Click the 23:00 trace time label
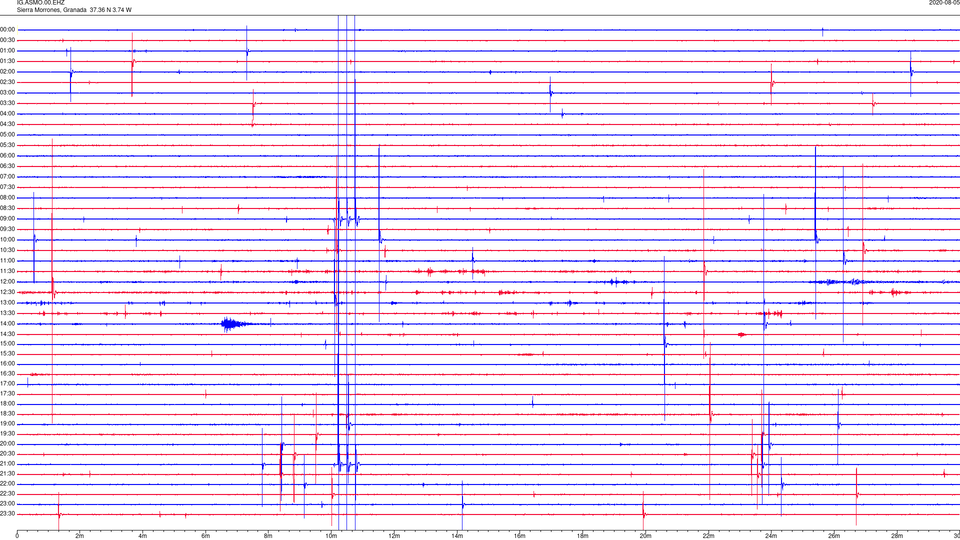The width and height of the screenshot is (960, 540). [8, 504]
